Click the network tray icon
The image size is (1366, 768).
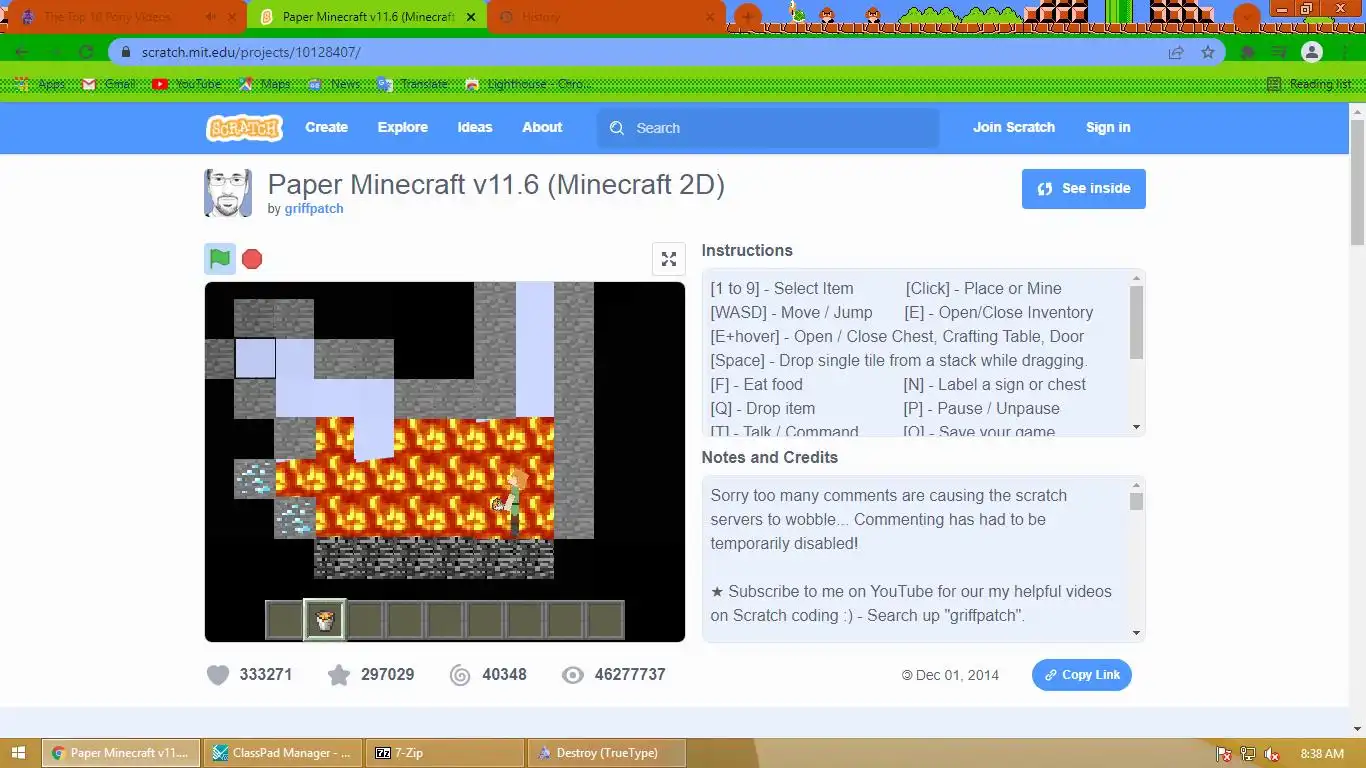[x=1247, y=754]
